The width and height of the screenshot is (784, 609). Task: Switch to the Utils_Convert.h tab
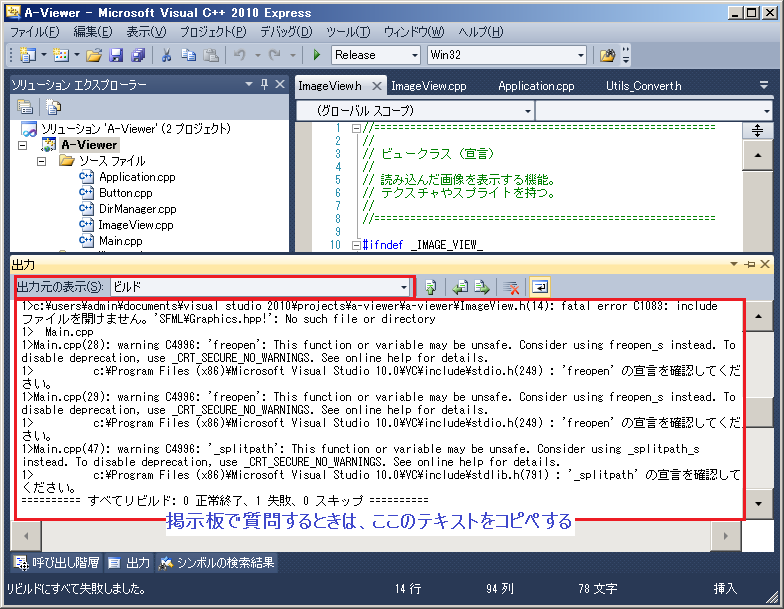click(644, 86)
